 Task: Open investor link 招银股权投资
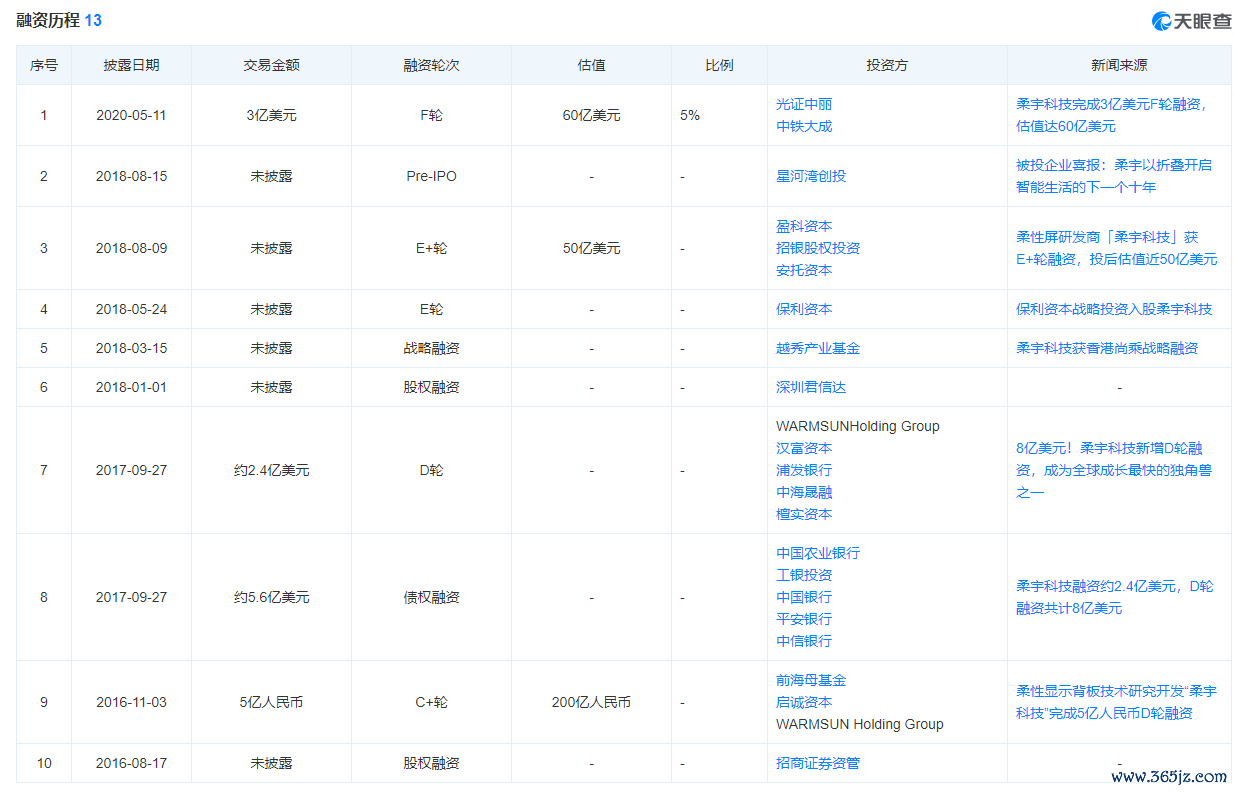click(818, 248)
